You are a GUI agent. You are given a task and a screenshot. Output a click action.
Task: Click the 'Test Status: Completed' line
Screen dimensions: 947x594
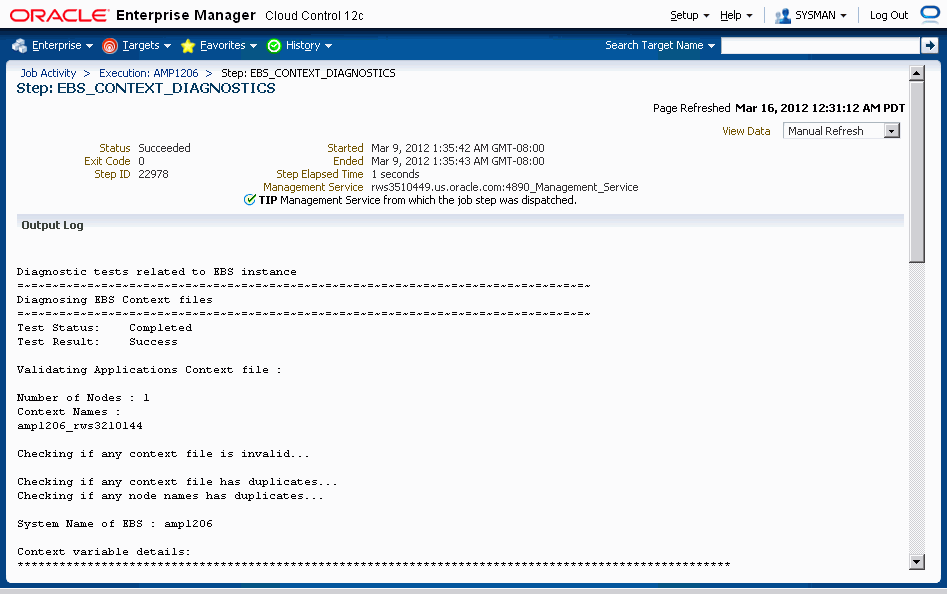(104, 328)
